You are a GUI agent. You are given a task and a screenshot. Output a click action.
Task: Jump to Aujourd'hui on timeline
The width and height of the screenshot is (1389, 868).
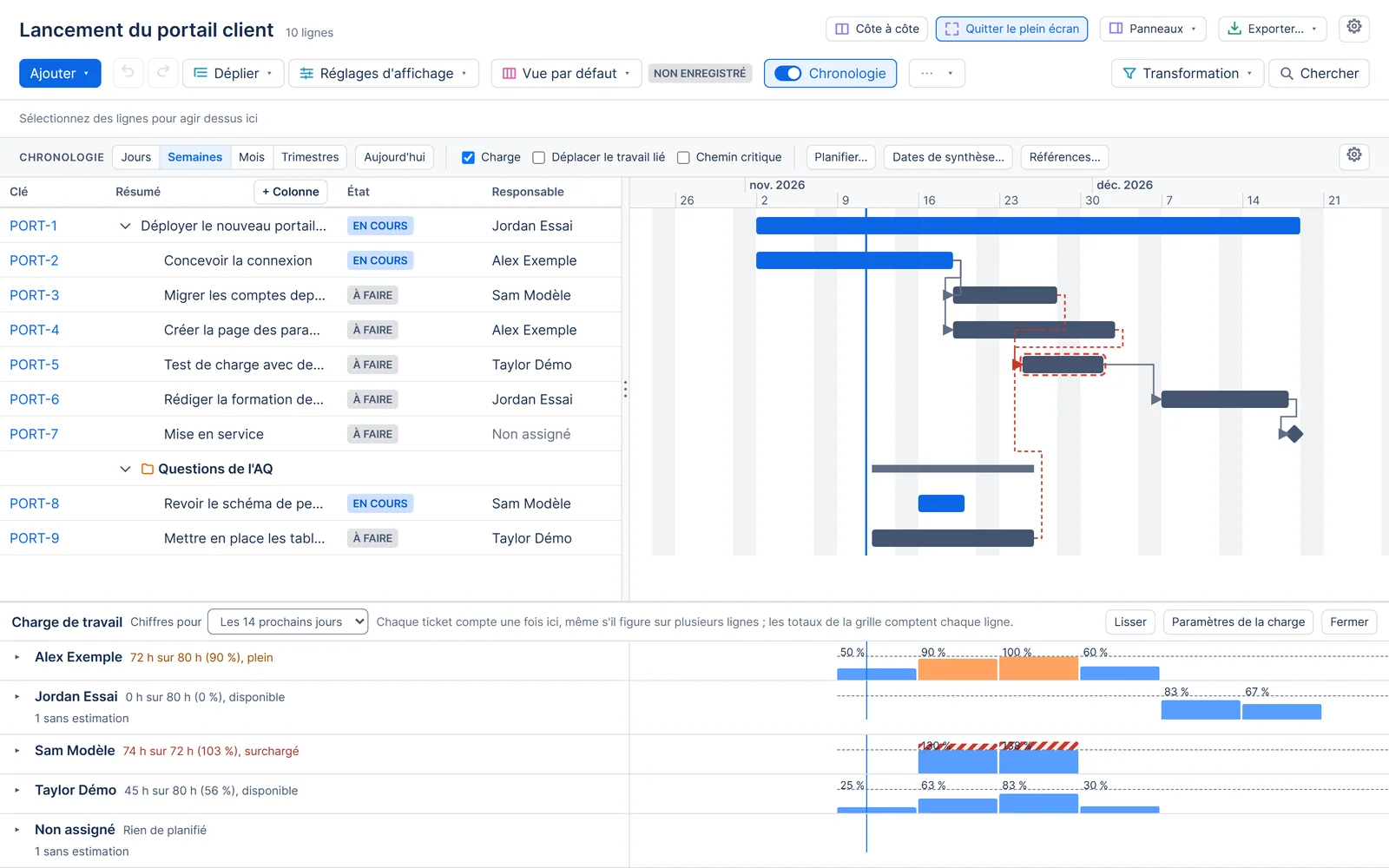394,157
